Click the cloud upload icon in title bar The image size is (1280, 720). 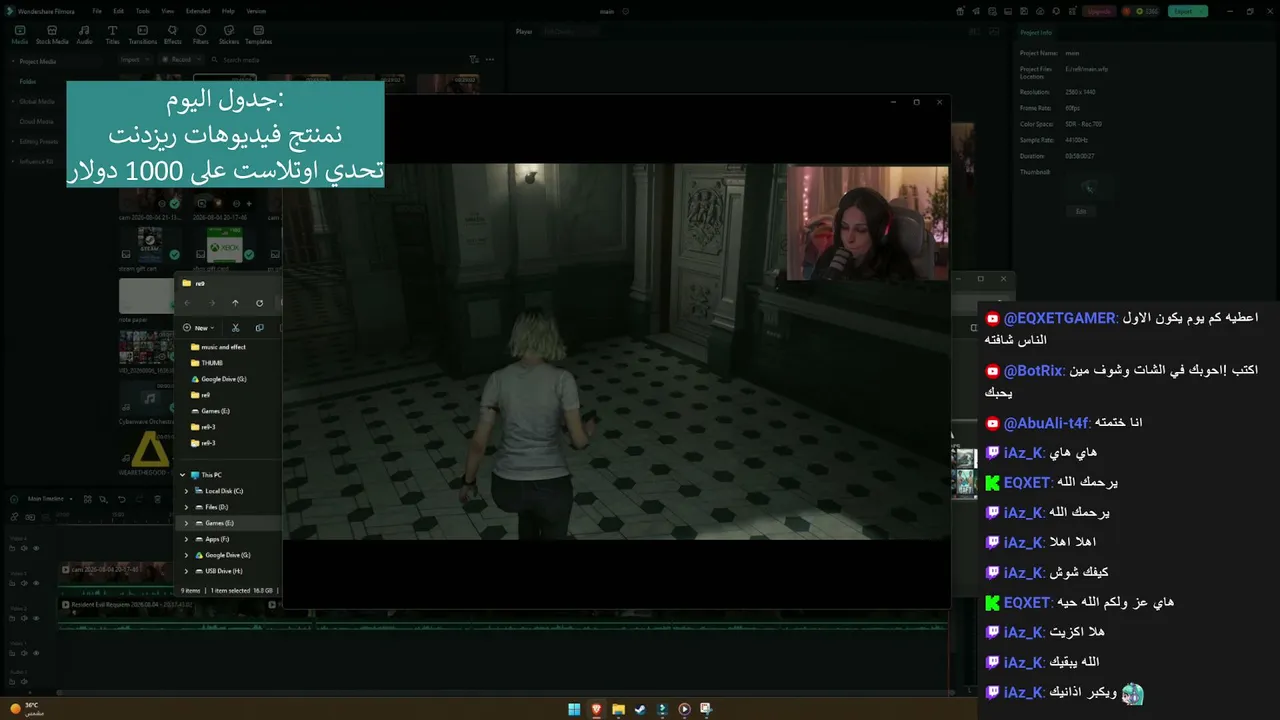pos(1040,11)
